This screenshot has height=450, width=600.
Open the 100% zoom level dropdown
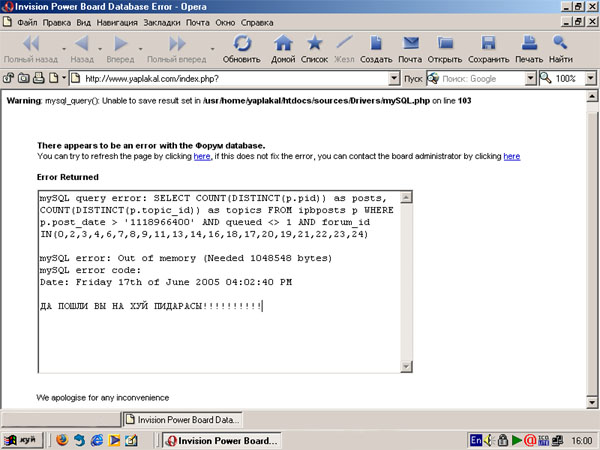[x=591, y=78]
